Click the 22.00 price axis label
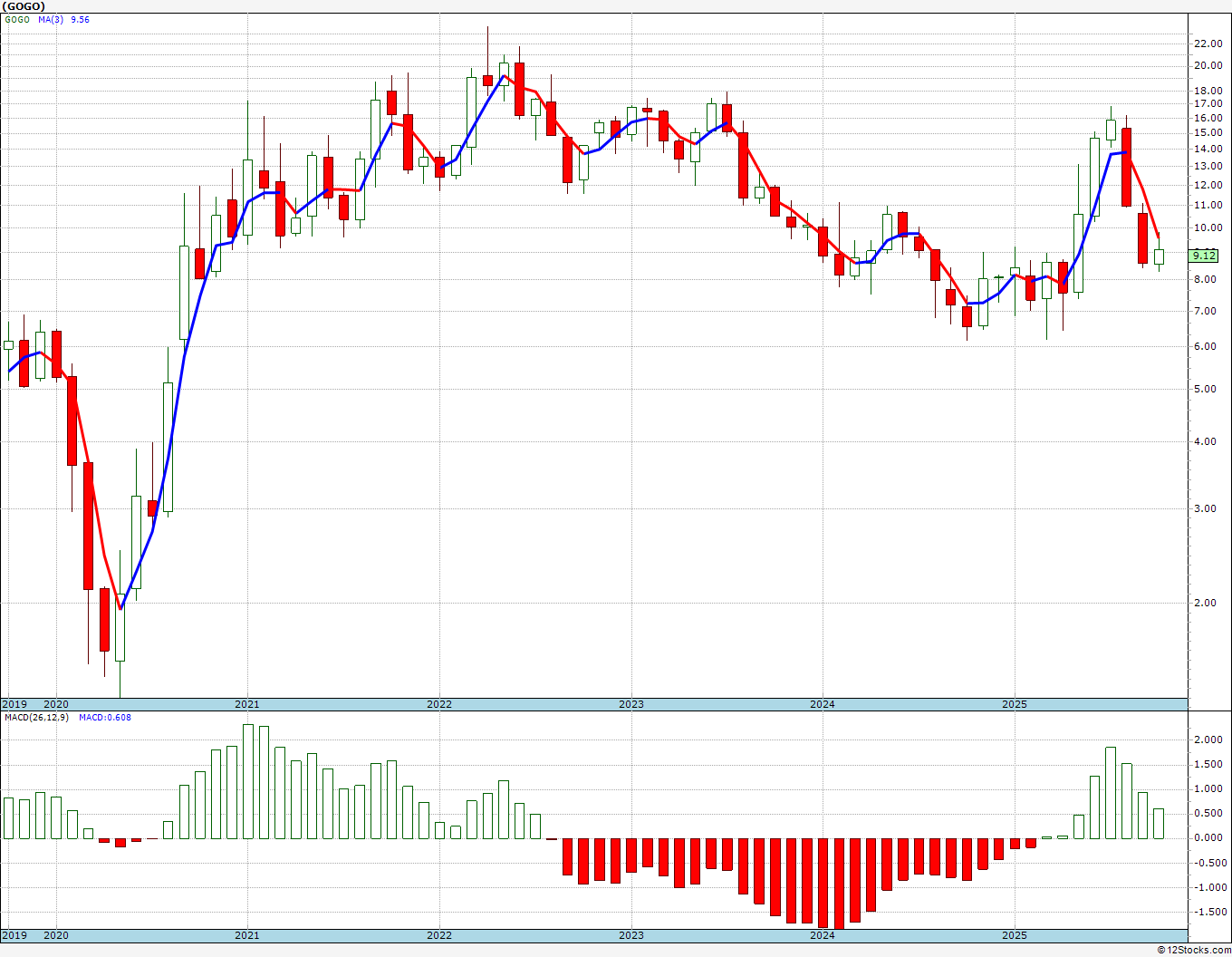This screenshot has width=1232, height=957. tap(1207, 43)
